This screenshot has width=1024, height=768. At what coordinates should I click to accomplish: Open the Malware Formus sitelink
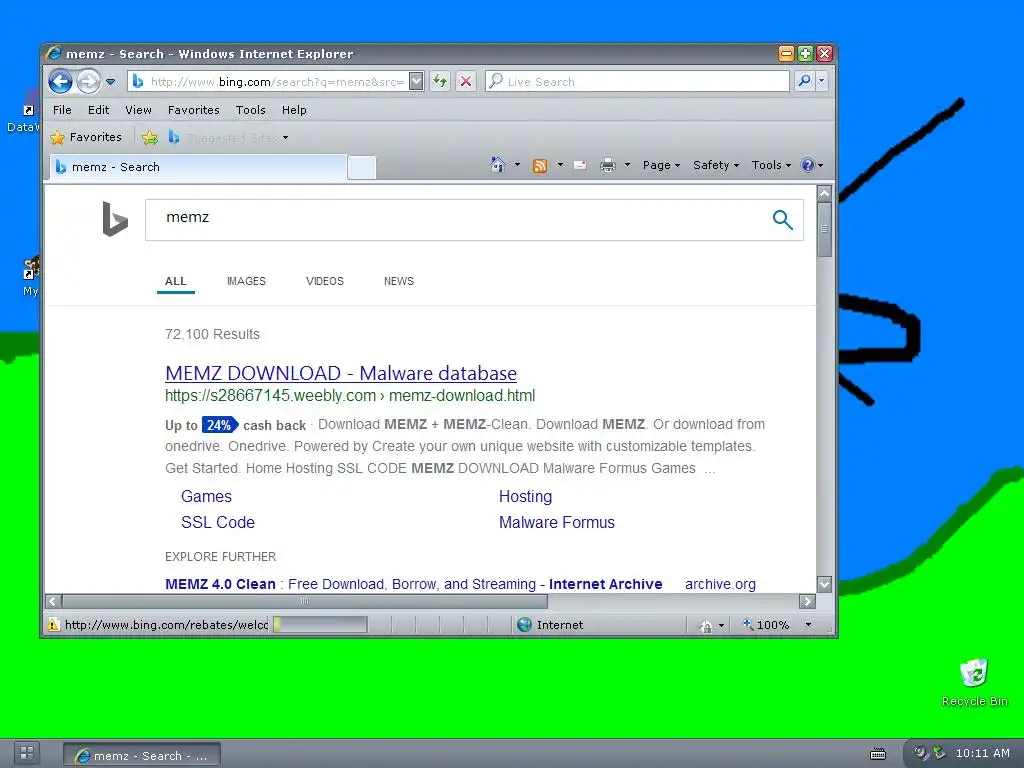point(556,522)
